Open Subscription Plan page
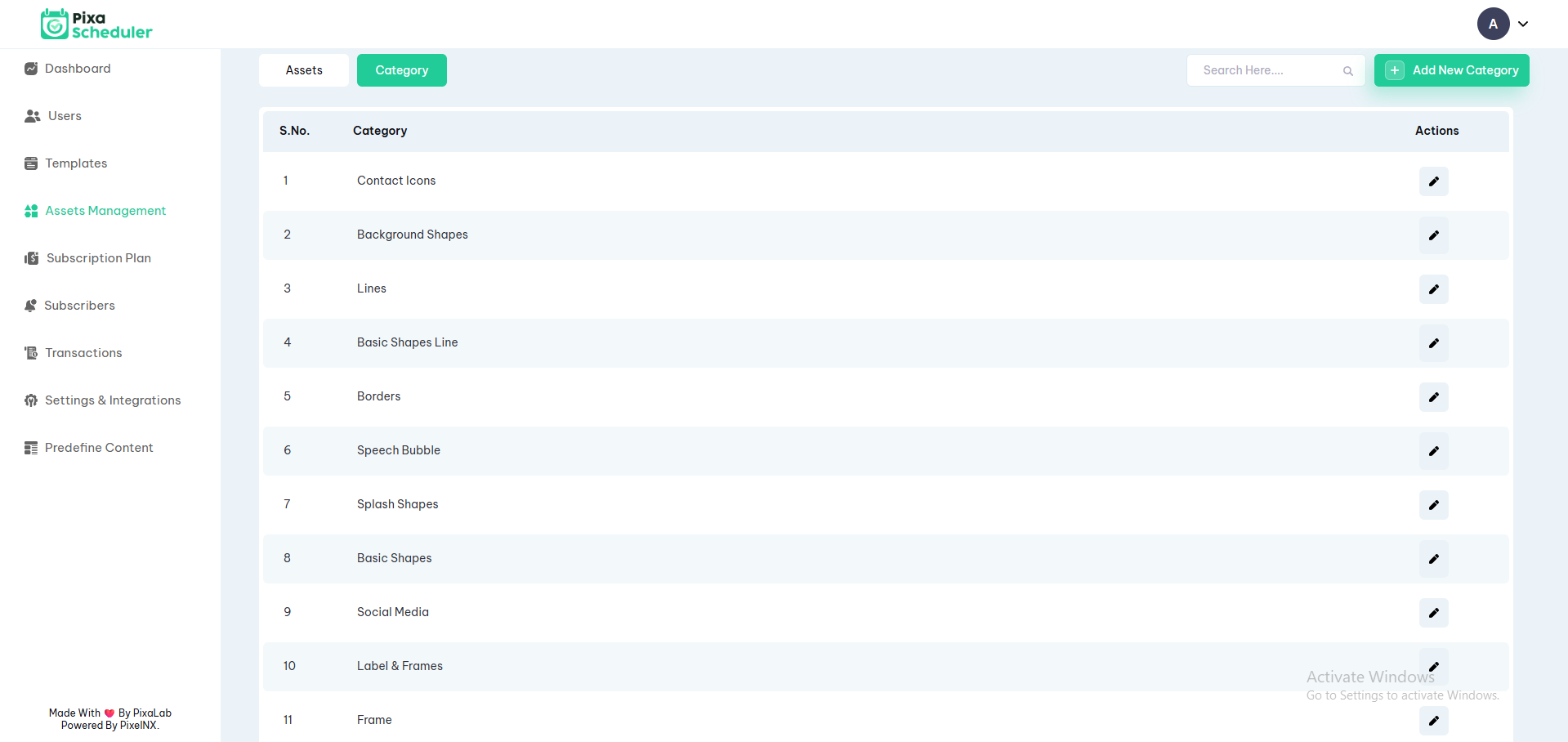This screenshot has height=742, width=1568. coord(98,258)
